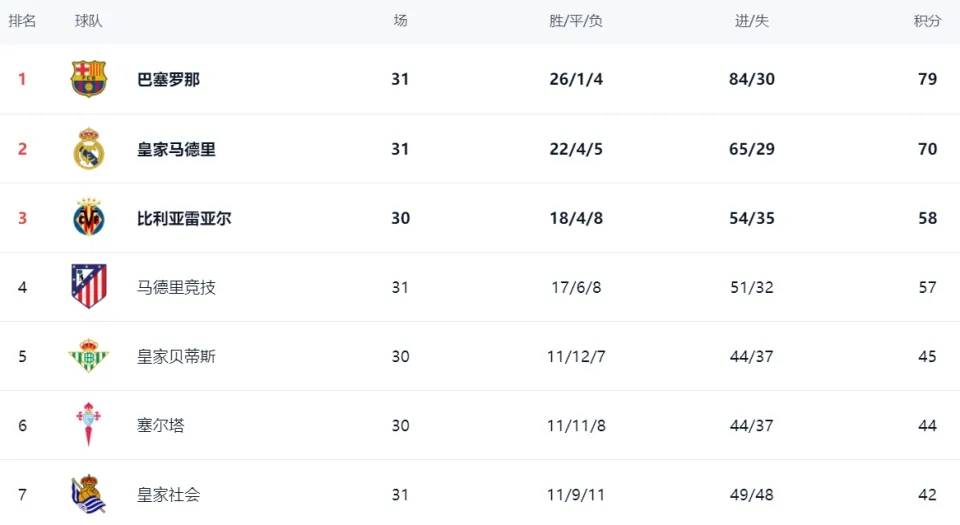960x525 pixels.
Task: Click the Real Madrid club crest
Action: pyautogui.click(x=88, y=149)
